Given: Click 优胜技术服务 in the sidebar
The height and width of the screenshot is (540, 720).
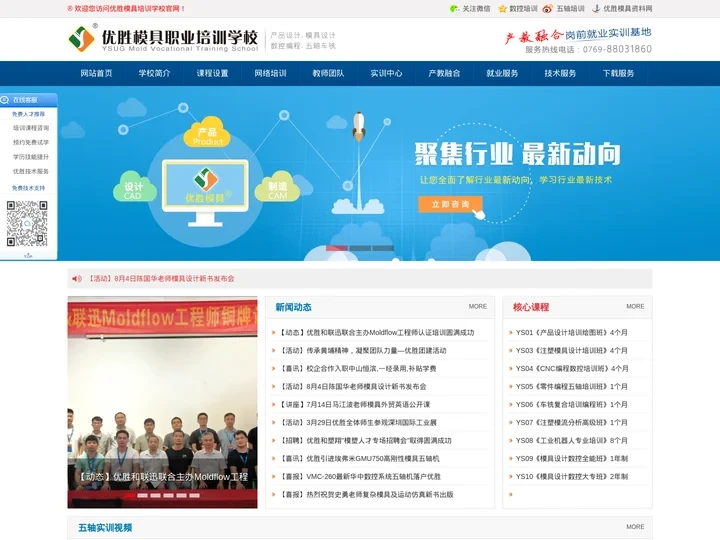Looking at the screenshot, I should pyautogui.click(x=31, y=171).
